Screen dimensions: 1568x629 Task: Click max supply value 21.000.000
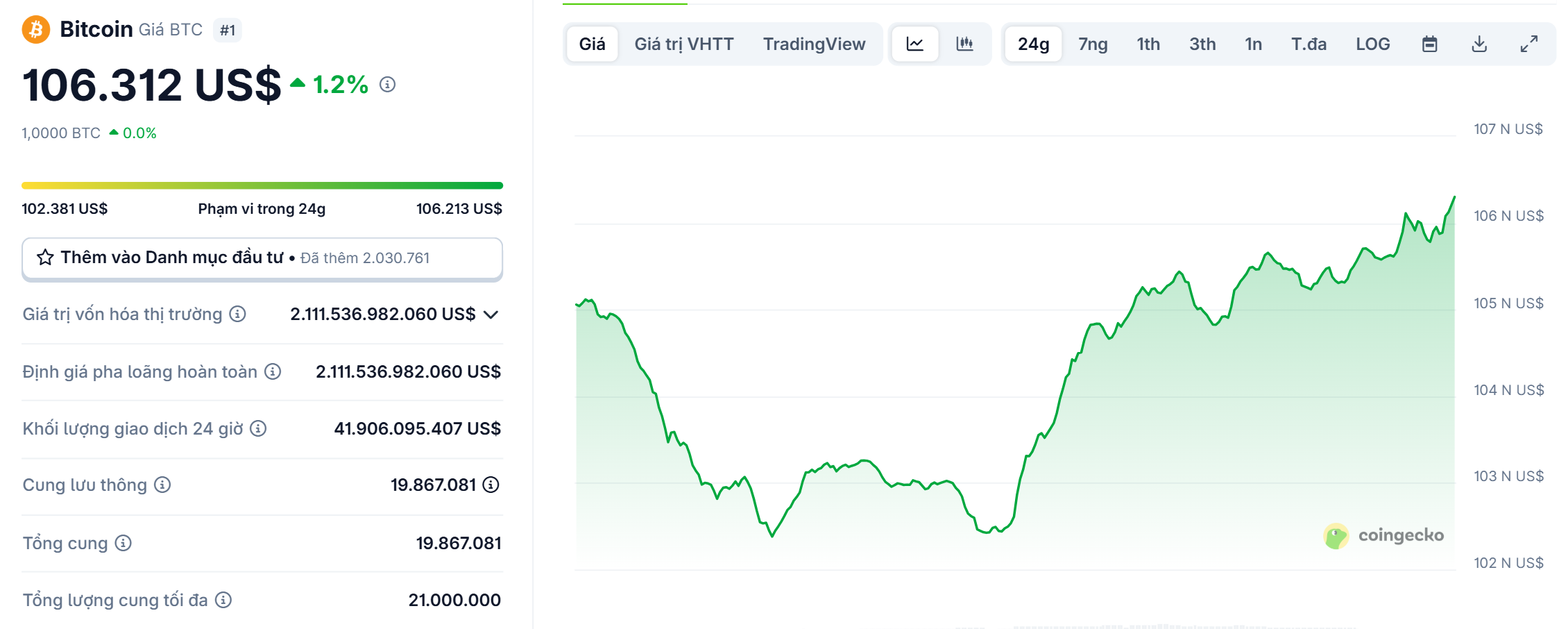(x=454, y=600)
